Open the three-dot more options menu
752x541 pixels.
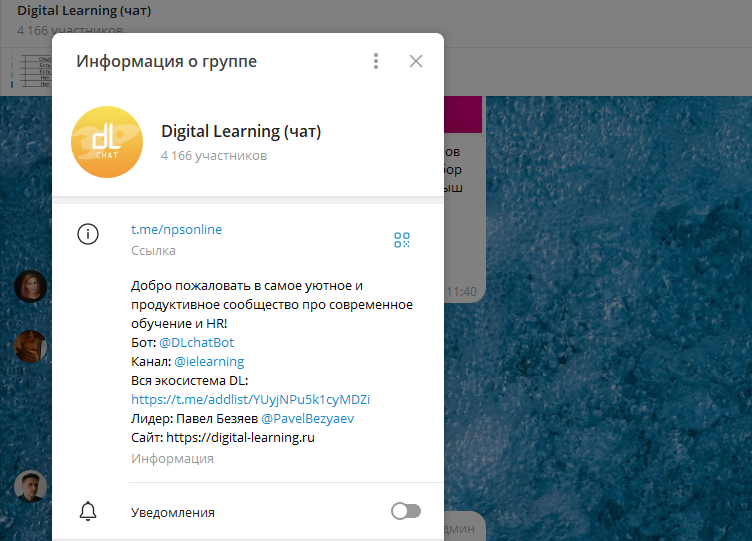376,61
